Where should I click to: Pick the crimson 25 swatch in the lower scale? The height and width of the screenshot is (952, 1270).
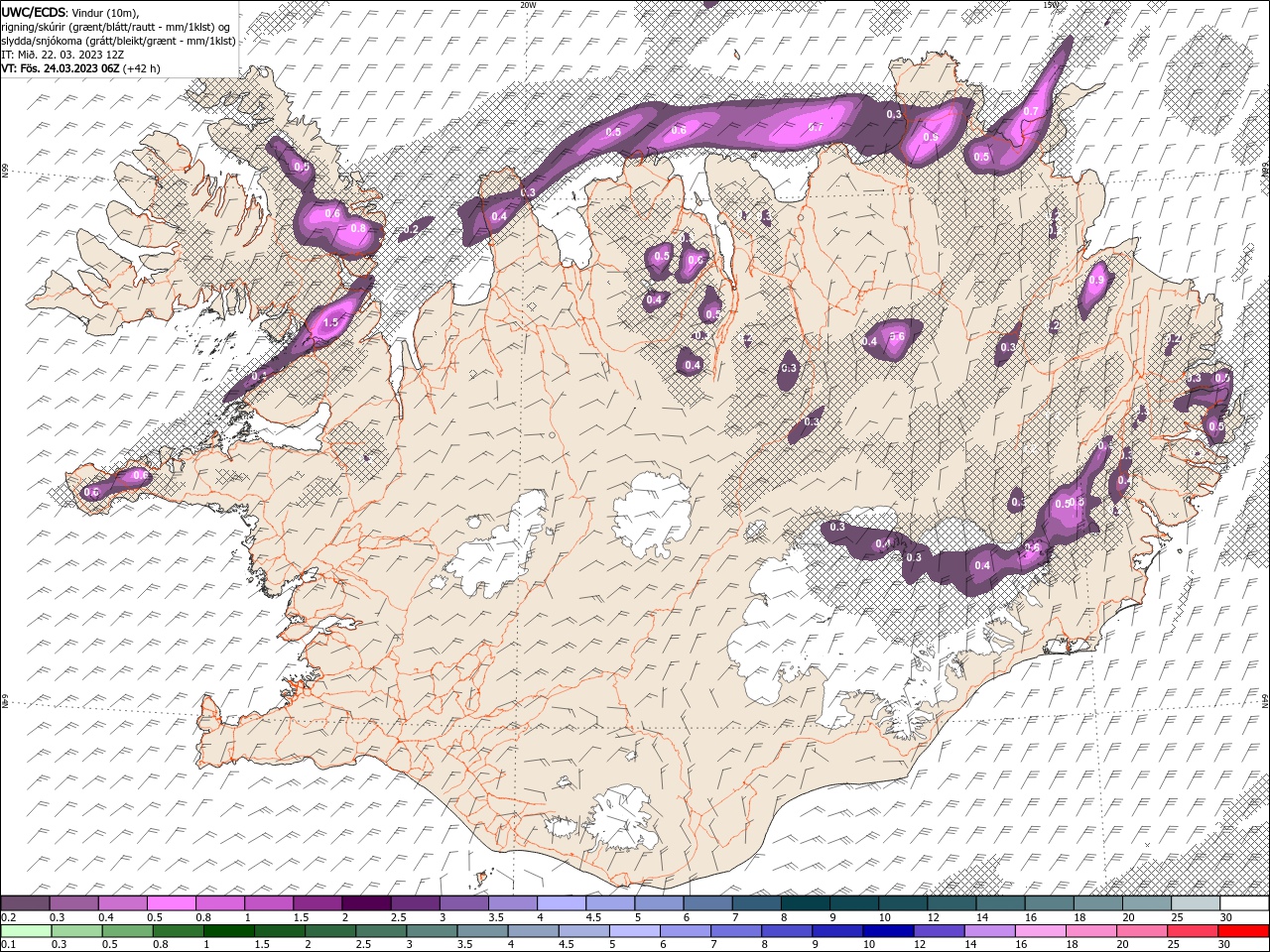click(1193, 931)
